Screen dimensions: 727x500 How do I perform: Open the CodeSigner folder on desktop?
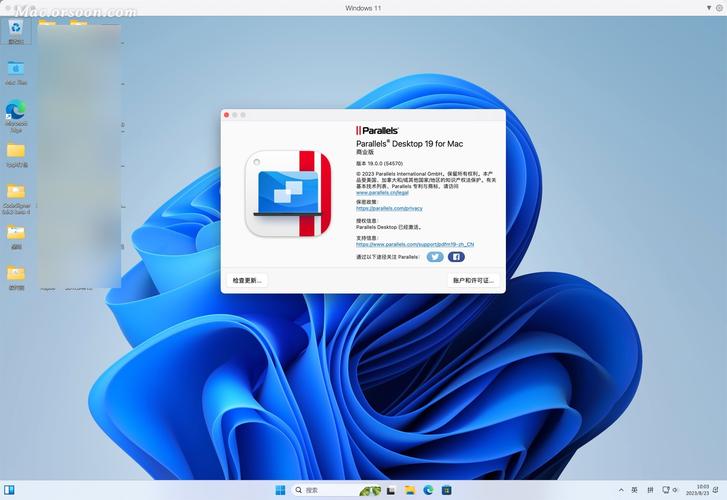point(16,199)
